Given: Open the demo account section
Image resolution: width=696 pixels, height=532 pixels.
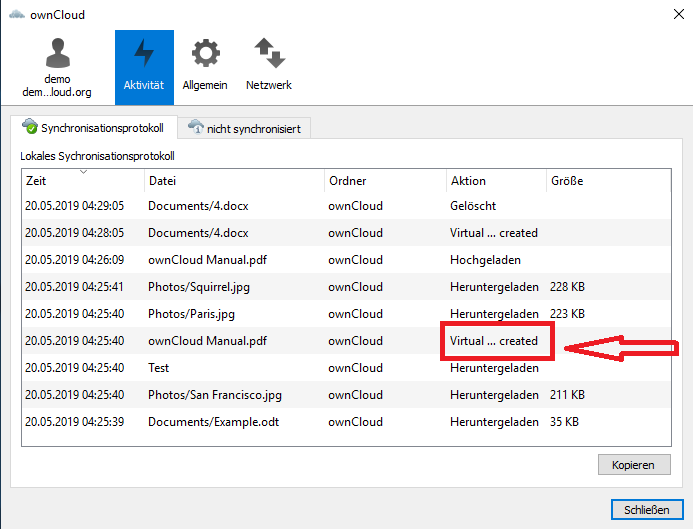Looking at the screenshot, I should click(x=57, y=67).
